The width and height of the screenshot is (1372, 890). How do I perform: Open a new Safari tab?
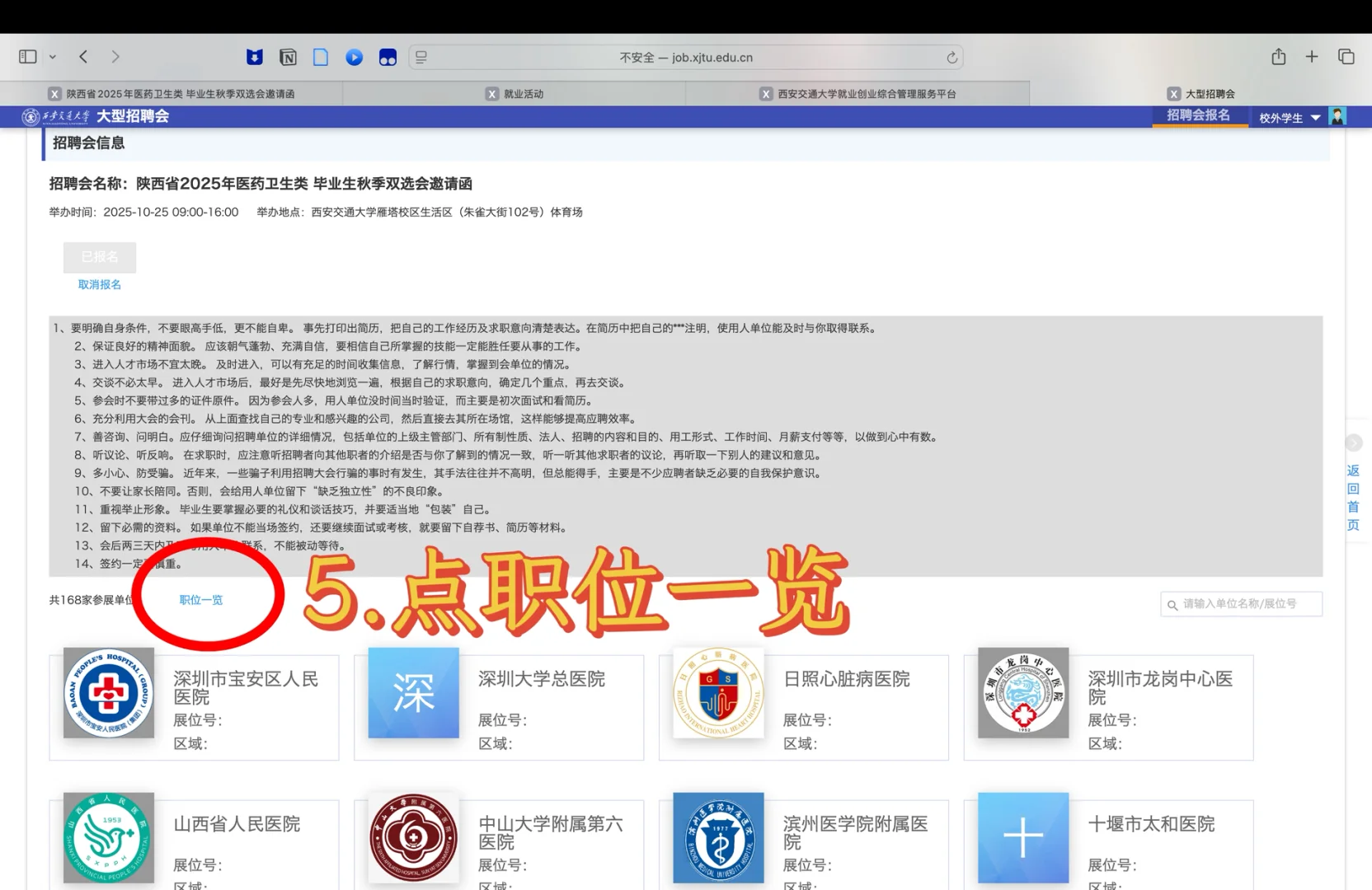(1312, 56)
